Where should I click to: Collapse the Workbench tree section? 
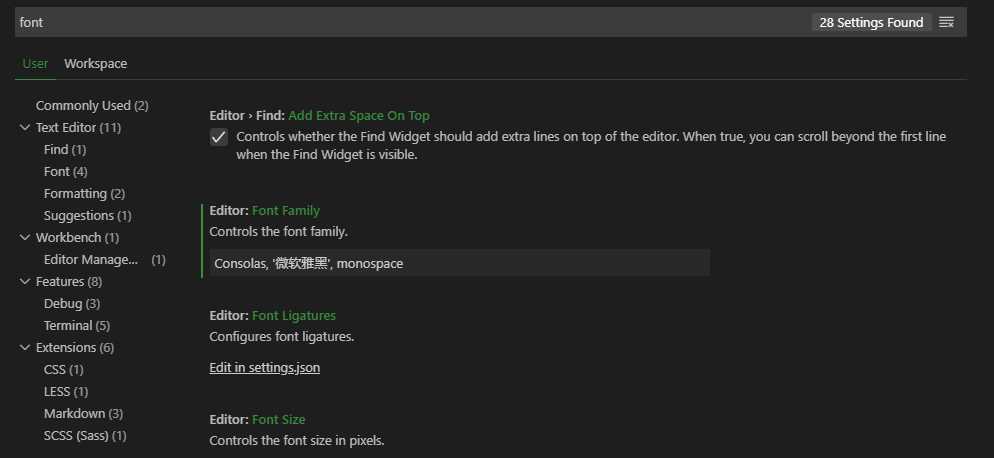(25, 237)
